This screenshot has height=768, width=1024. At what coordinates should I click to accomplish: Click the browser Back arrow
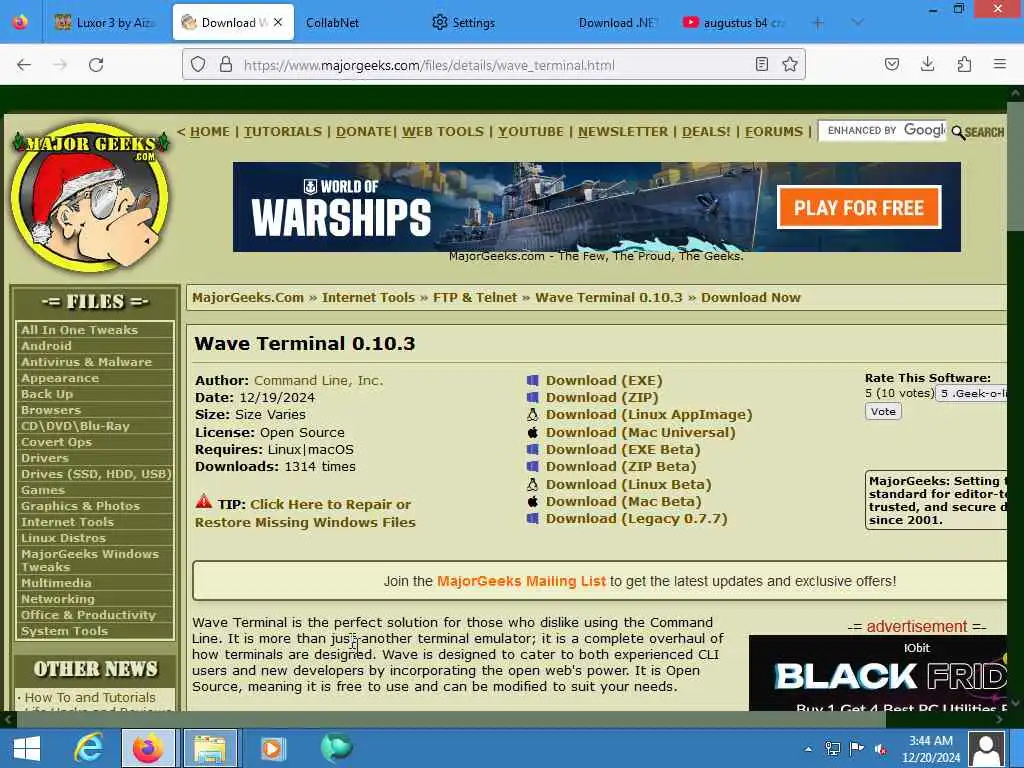click(24, 65)
